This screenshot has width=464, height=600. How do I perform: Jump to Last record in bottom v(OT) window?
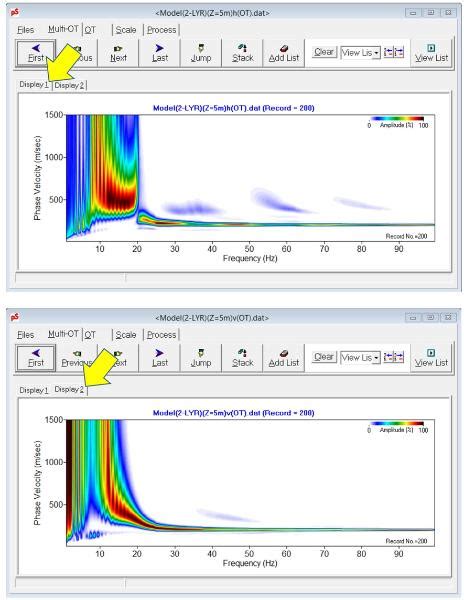coord(160,358)
